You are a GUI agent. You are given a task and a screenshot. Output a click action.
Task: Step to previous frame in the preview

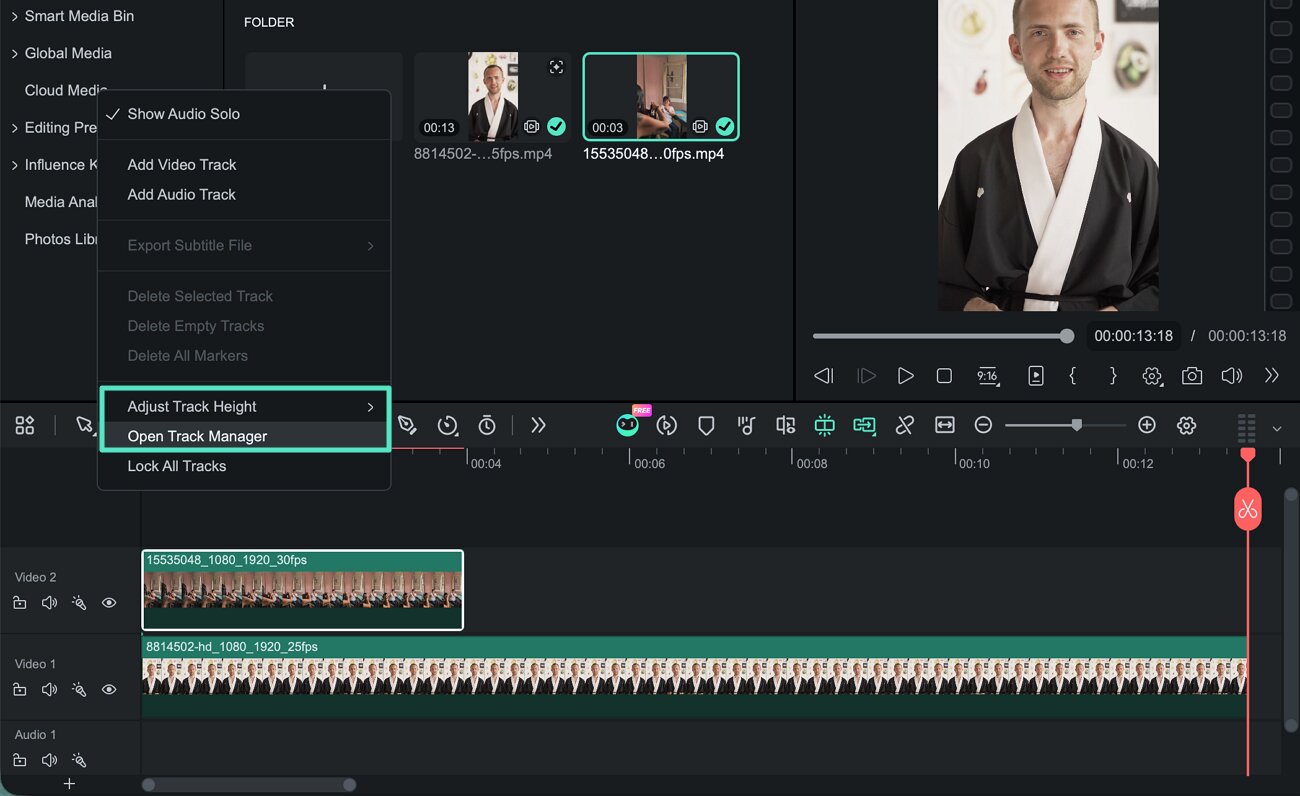(x=824, y=376)
